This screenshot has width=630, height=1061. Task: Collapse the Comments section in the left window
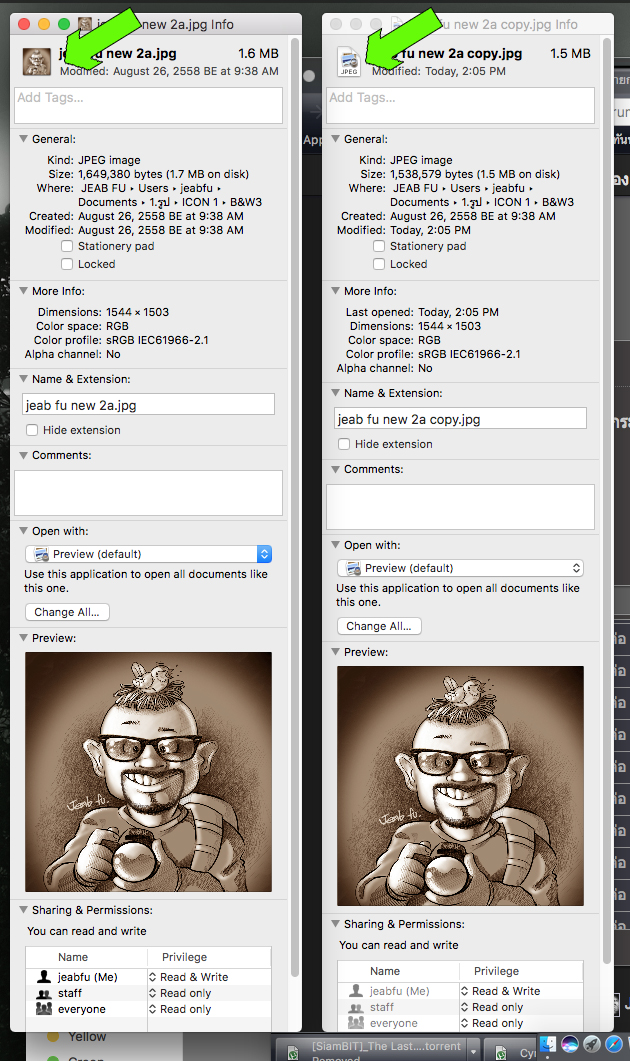click(x=23, y=455)
